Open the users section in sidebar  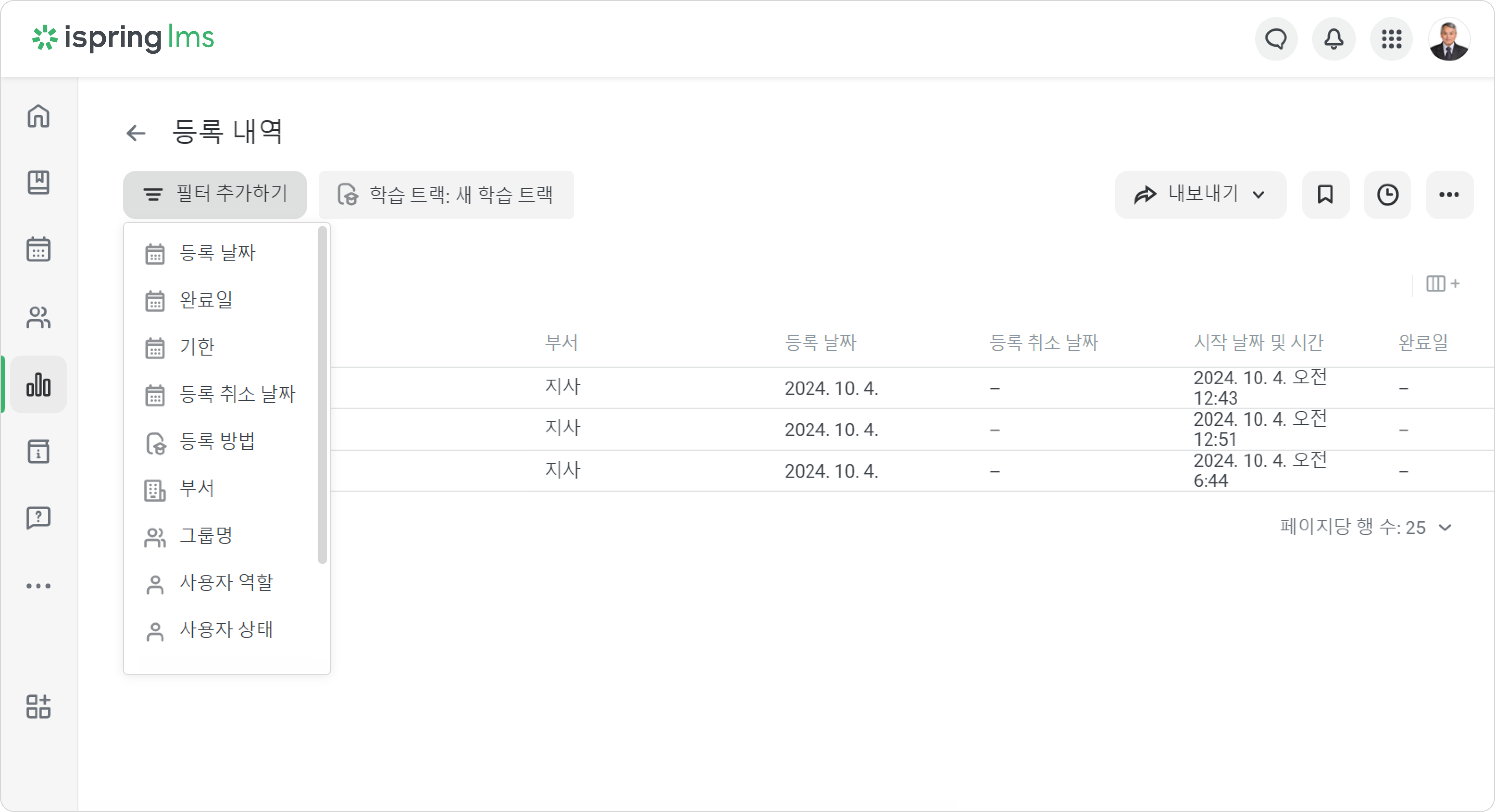tap(38, 317)
